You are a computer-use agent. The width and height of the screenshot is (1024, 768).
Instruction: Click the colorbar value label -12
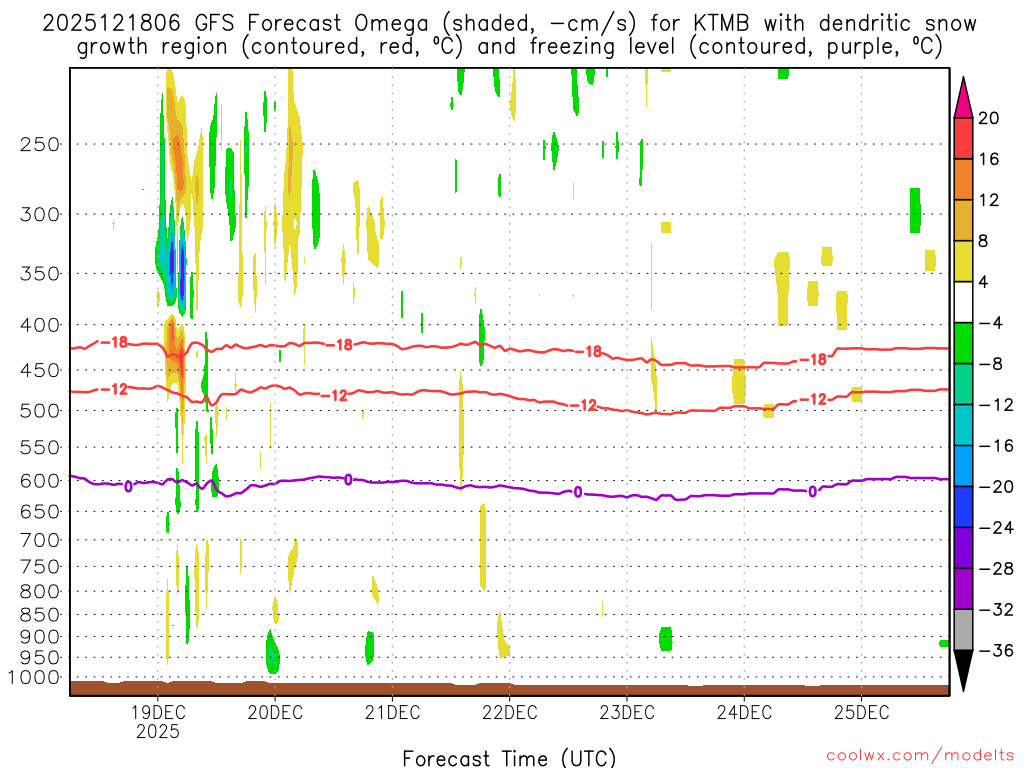click(x=996, y=406)
